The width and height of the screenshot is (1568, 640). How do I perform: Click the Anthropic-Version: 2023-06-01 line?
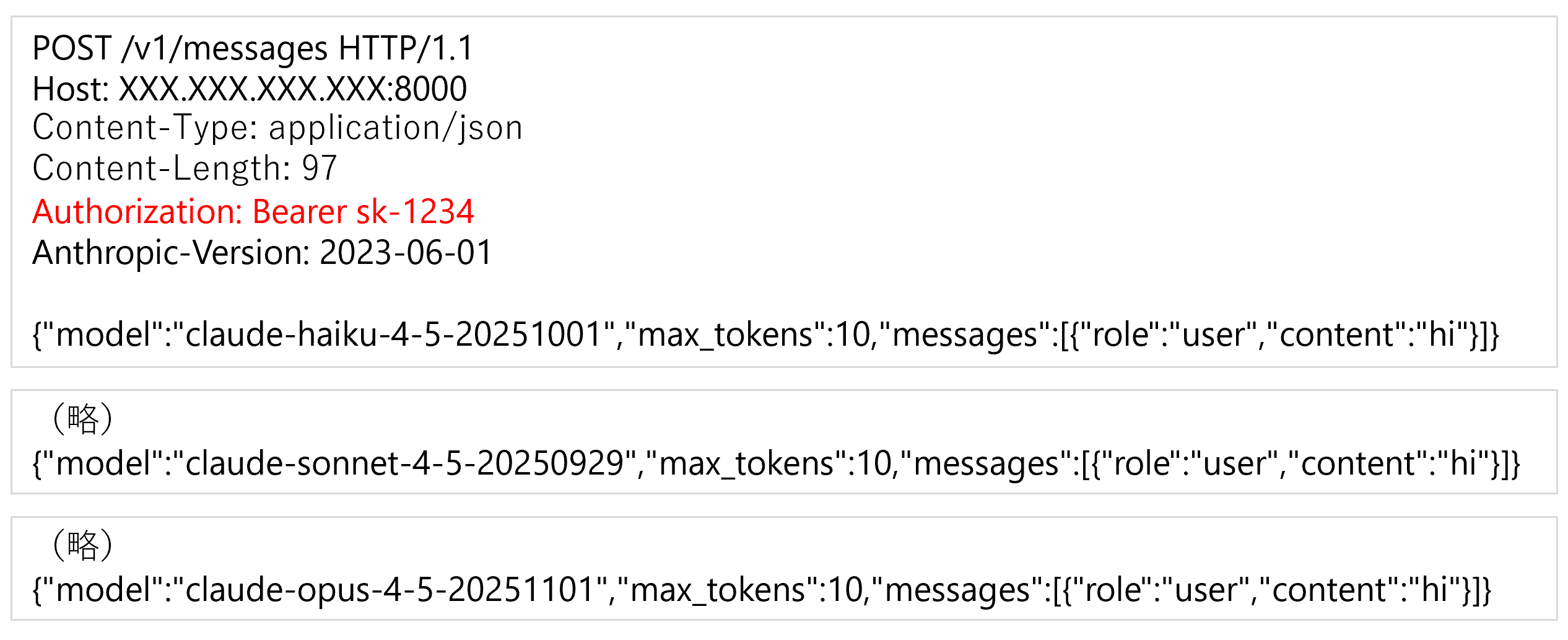[x=262, y=253]
